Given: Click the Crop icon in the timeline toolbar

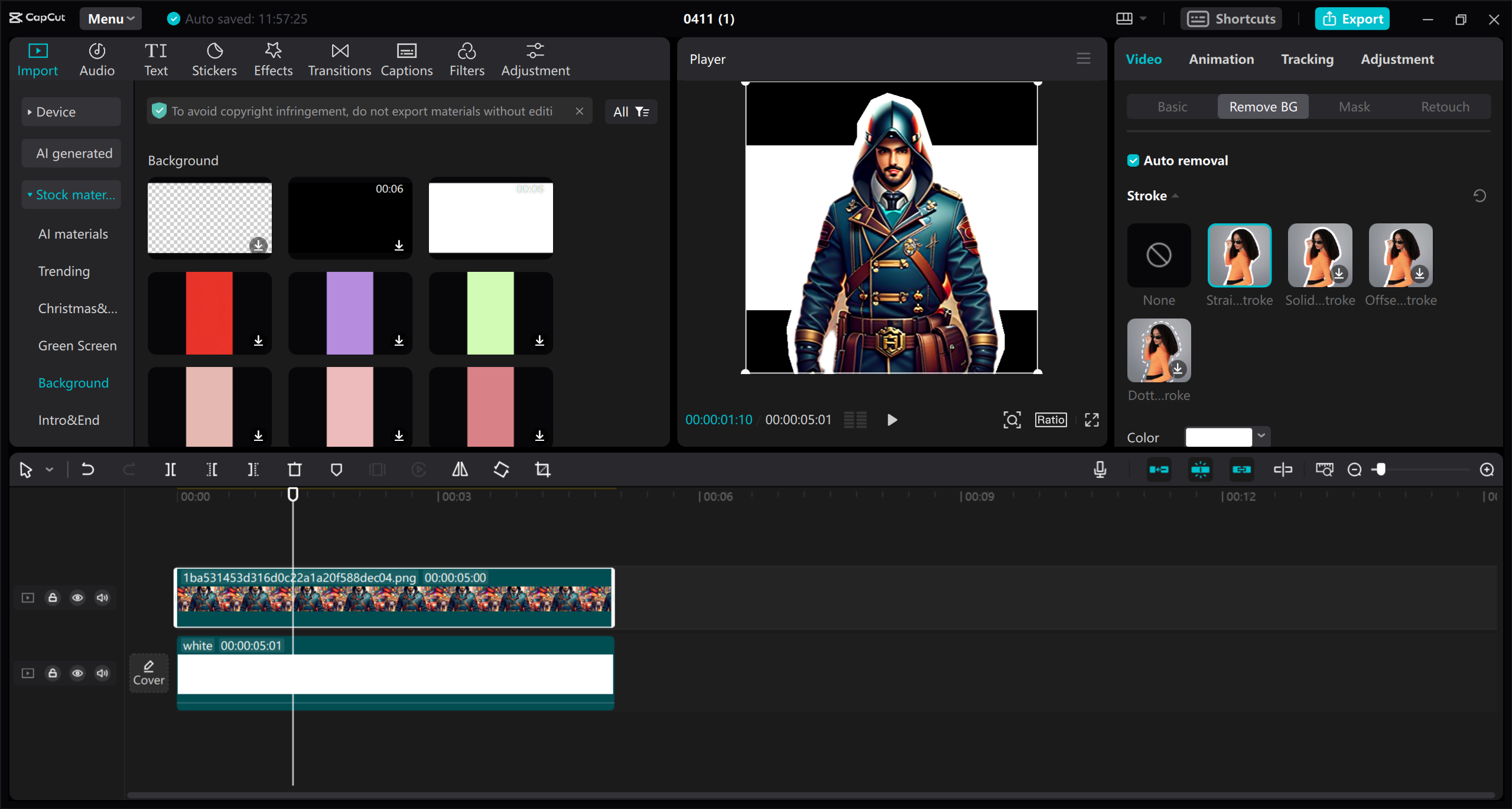Looking at the screenshot, I should (542, 469).
